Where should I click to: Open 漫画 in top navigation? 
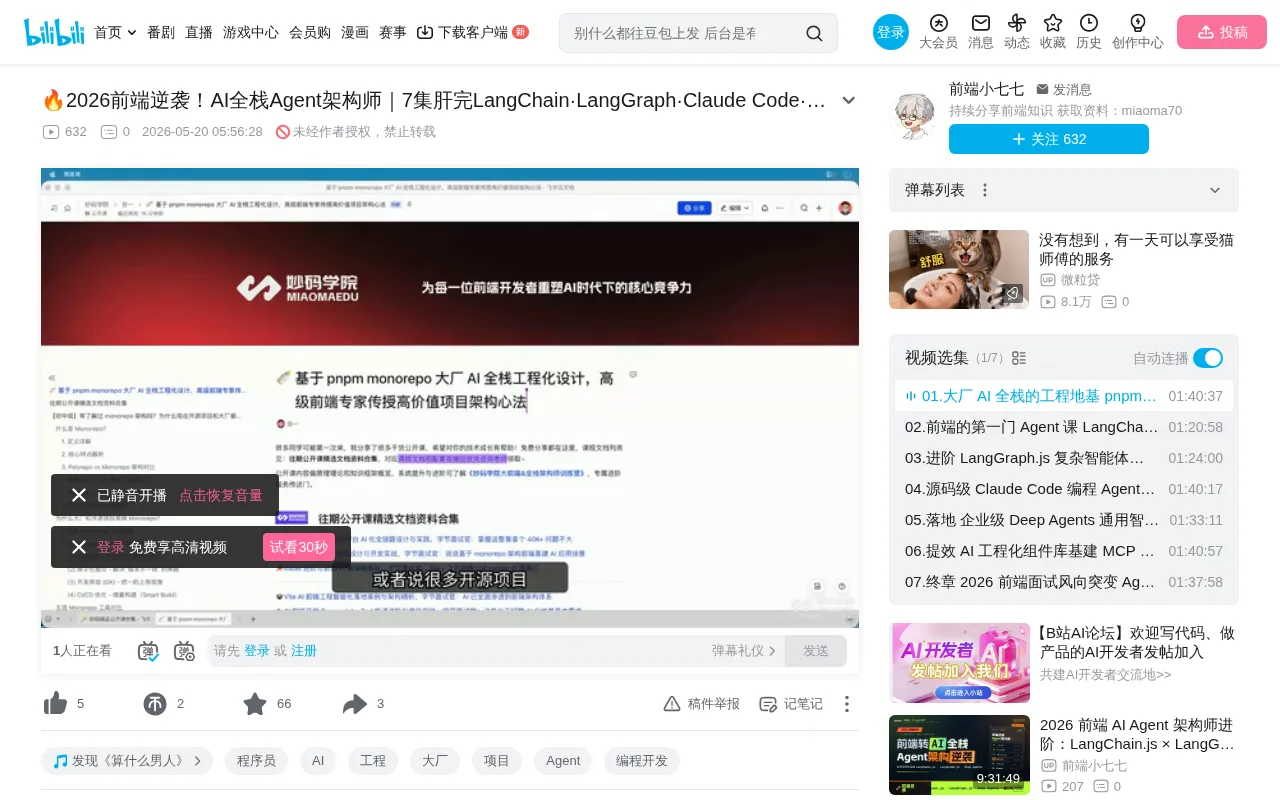point(355,32)
